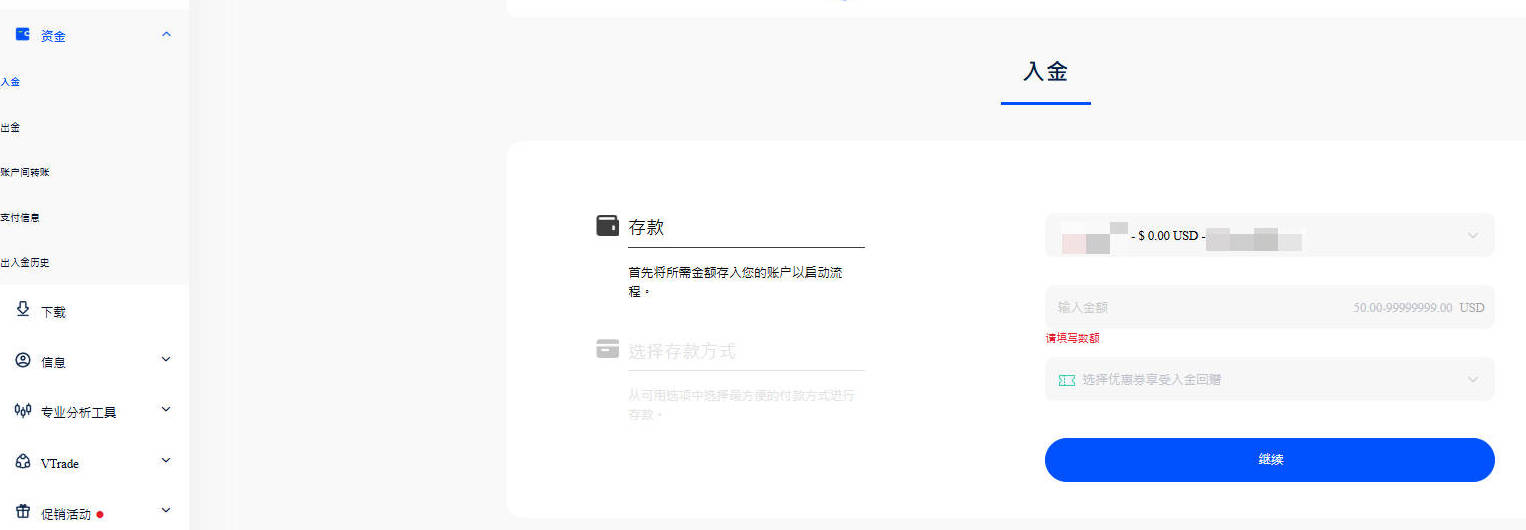
Task: Click the 下载 download icon
Action: tap(23, 310)
